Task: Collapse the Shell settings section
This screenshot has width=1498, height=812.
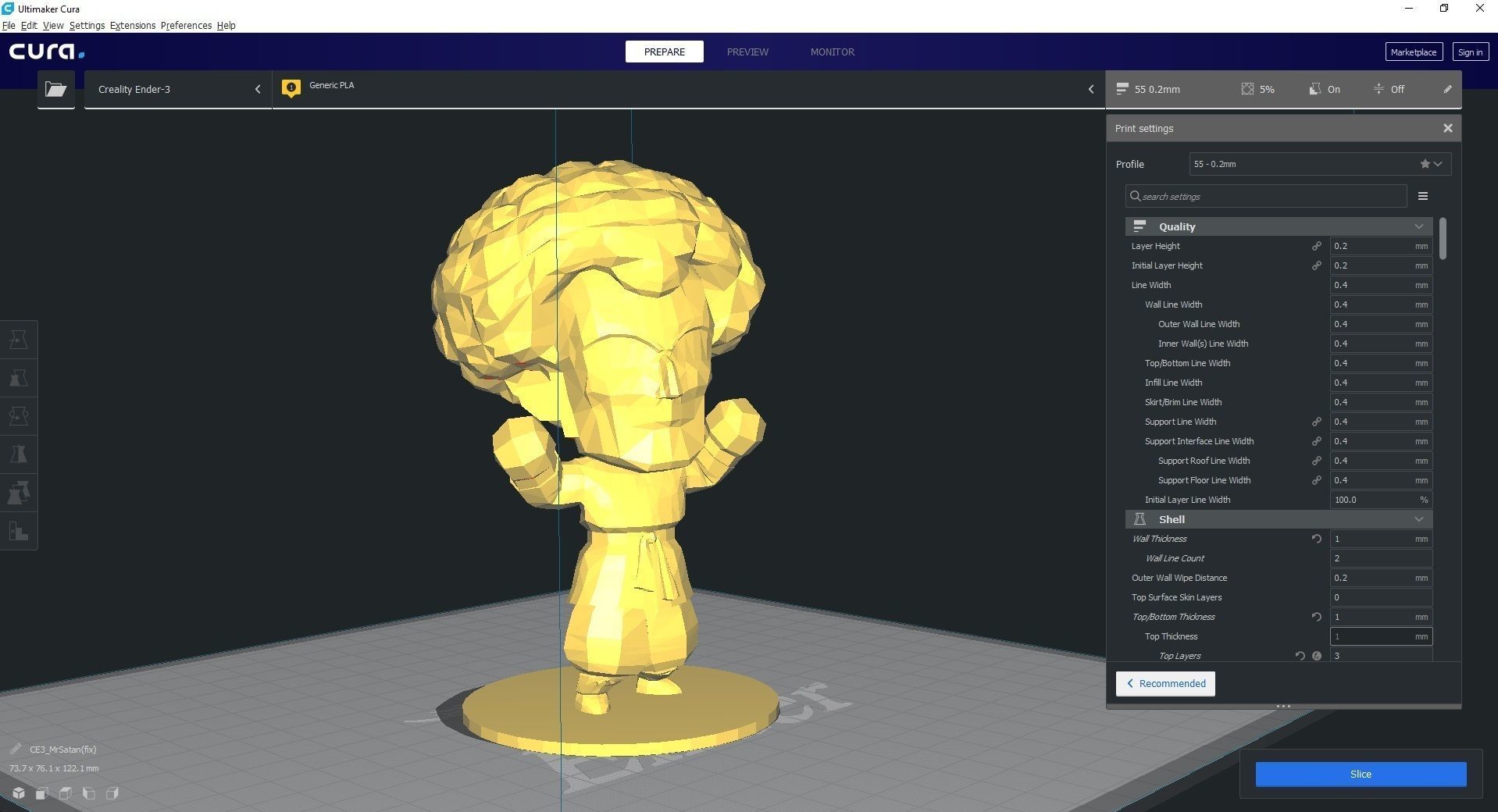Action: 1279,519
